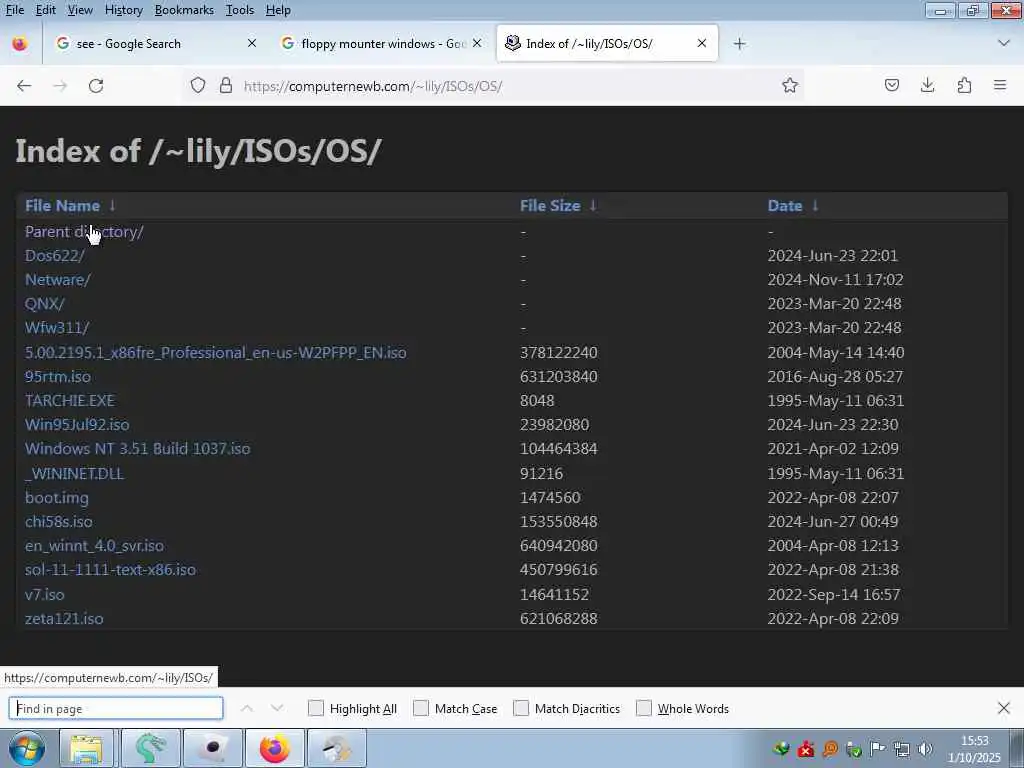Open the list all tabs dropdown

(x=1004, y=43)
